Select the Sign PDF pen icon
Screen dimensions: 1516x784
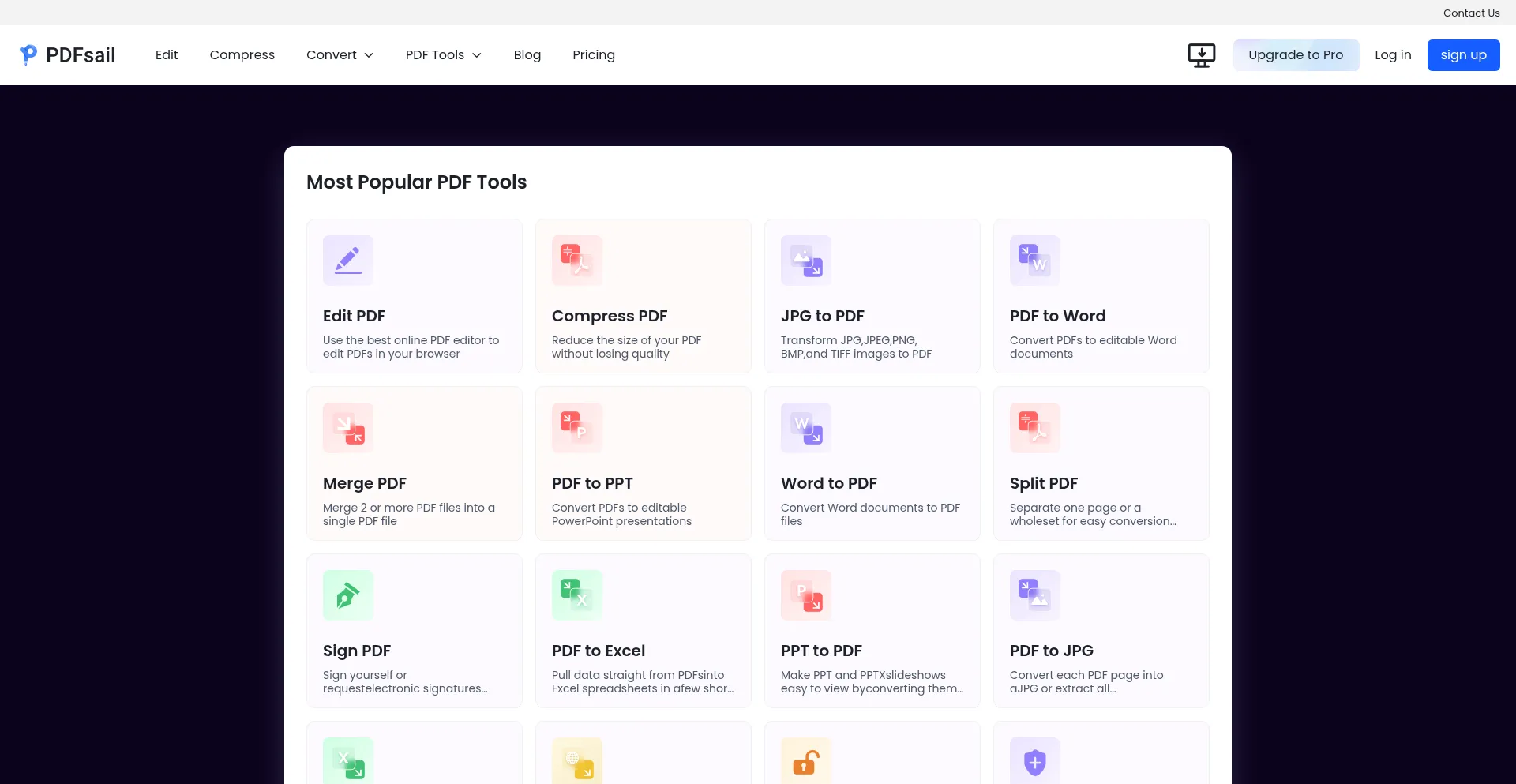coord(347,595)
